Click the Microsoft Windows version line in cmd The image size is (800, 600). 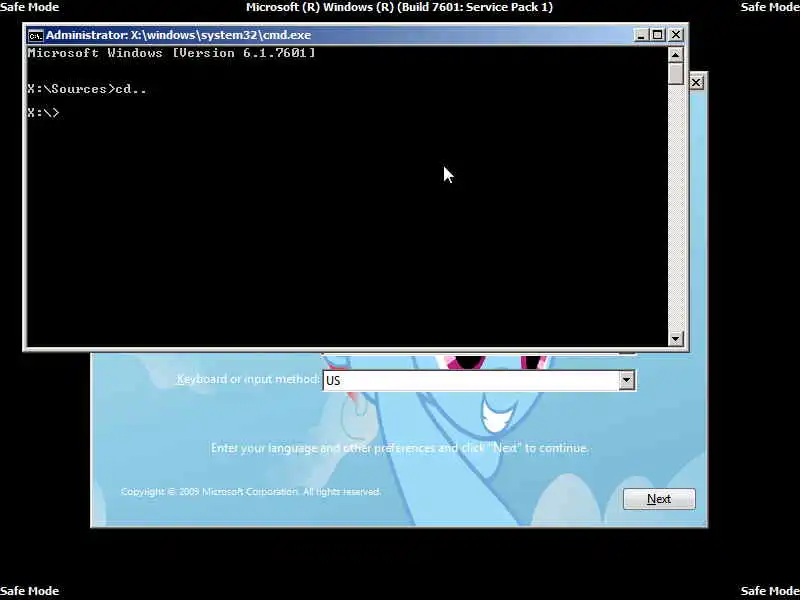point(171,53)
